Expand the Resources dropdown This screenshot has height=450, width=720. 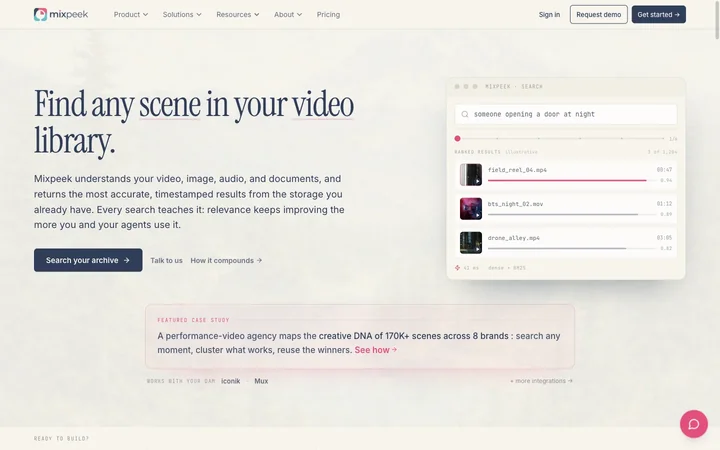[x=238, y=15]
